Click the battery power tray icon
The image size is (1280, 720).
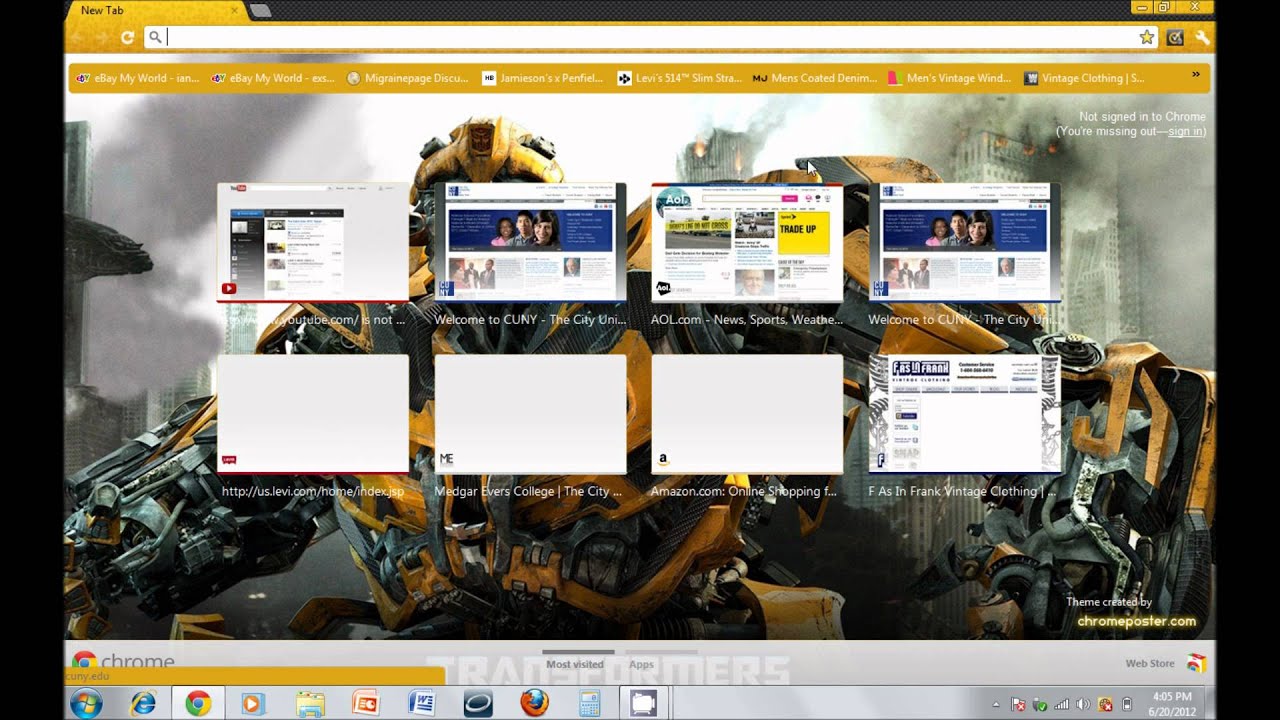click(x=1127, y=704)
